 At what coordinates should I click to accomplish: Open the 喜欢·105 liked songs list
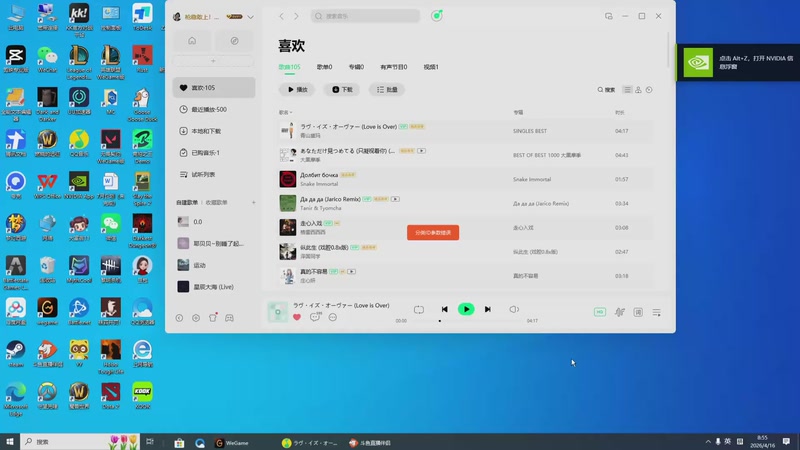click(x=214, y=88)
